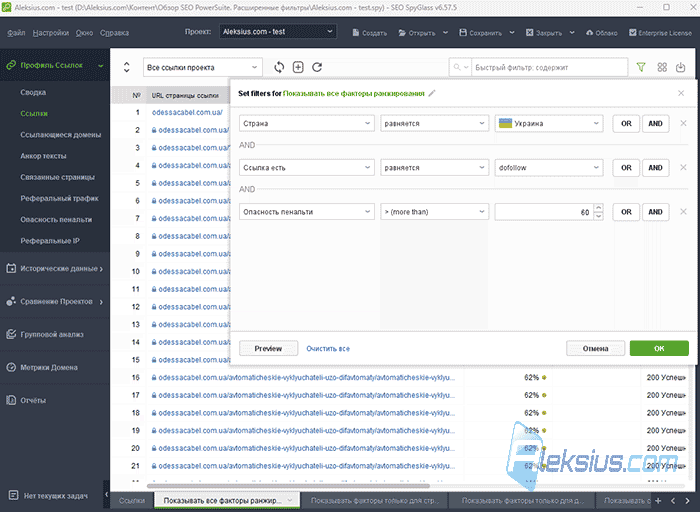Open the Украина country value dropdown
This screenshot has width=700, height=512.
point(549,124)
